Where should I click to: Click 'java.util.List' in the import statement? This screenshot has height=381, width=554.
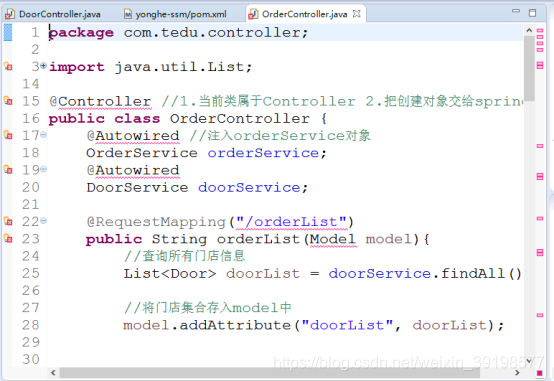tap(179, 67)
